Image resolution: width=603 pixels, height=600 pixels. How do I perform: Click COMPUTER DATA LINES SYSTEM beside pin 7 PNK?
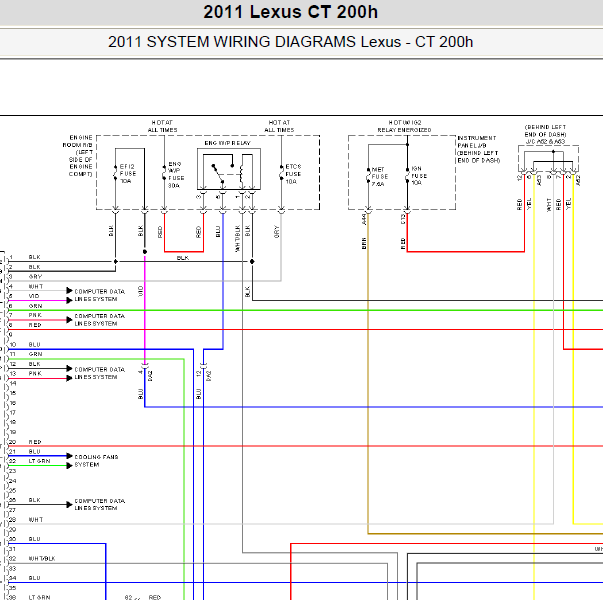coord(99,320)
